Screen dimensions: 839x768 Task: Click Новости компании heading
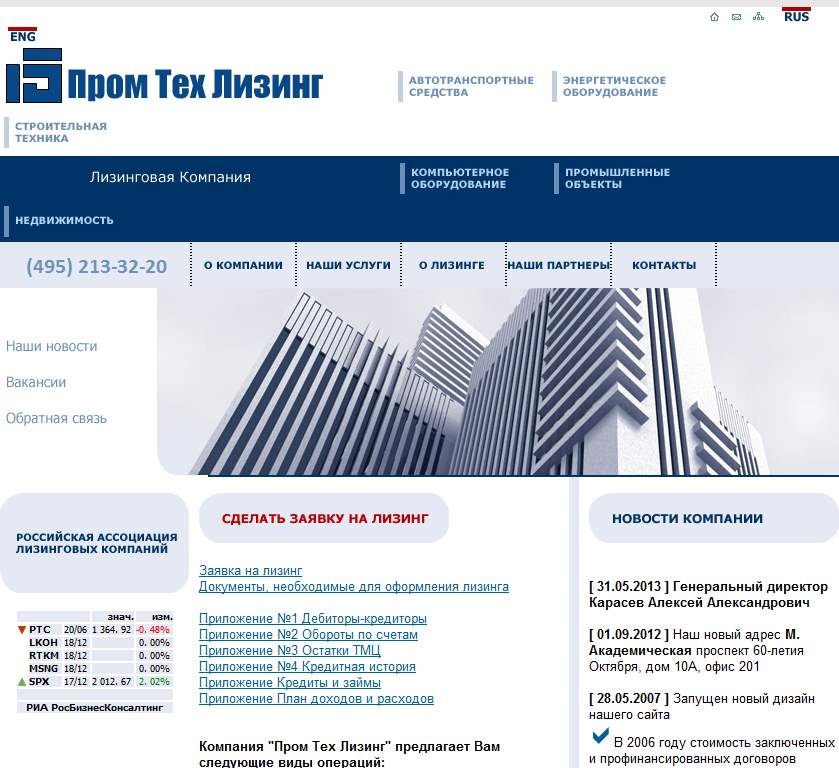click(x=687, y=518)
